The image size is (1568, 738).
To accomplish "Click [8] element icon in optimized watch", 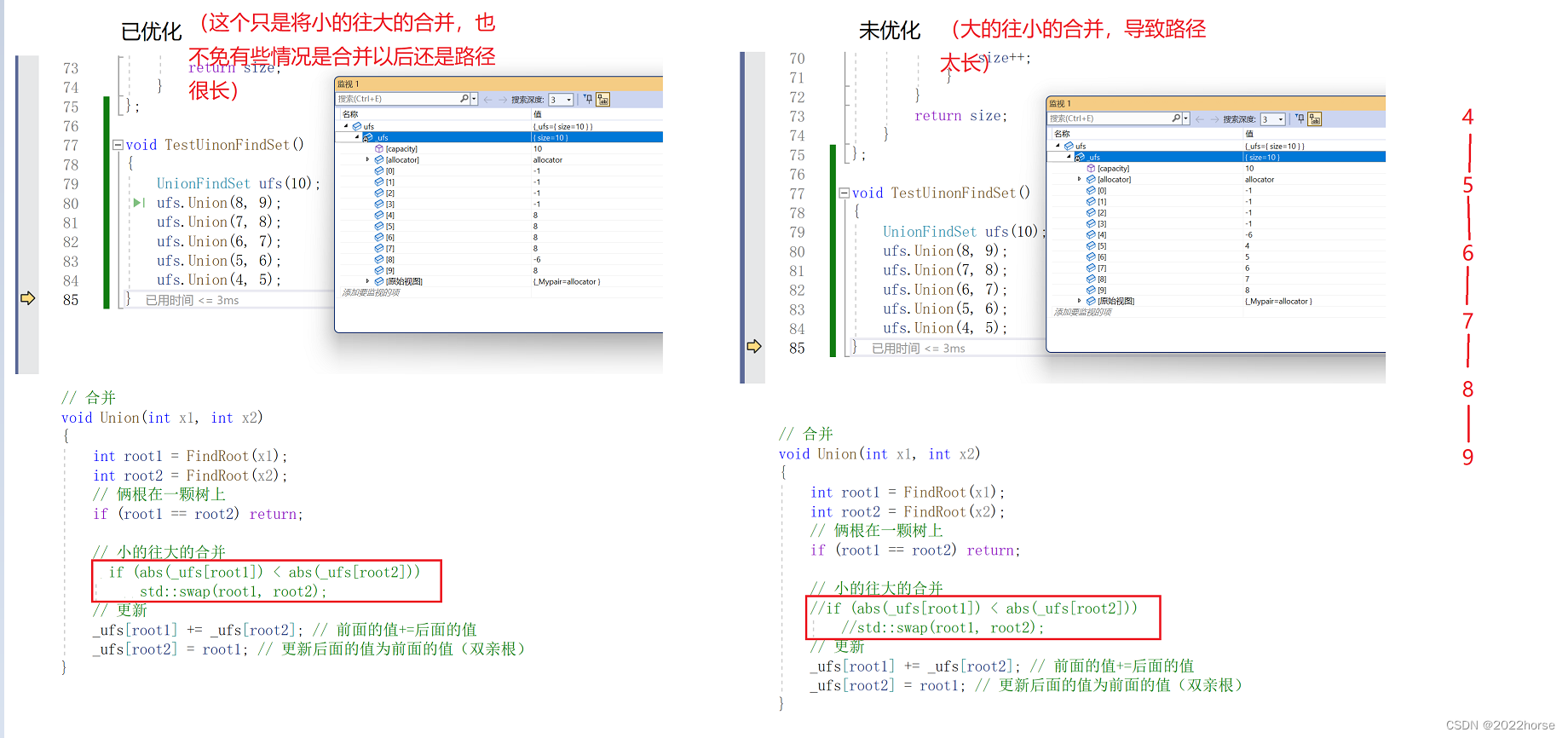I will point(379,259).
